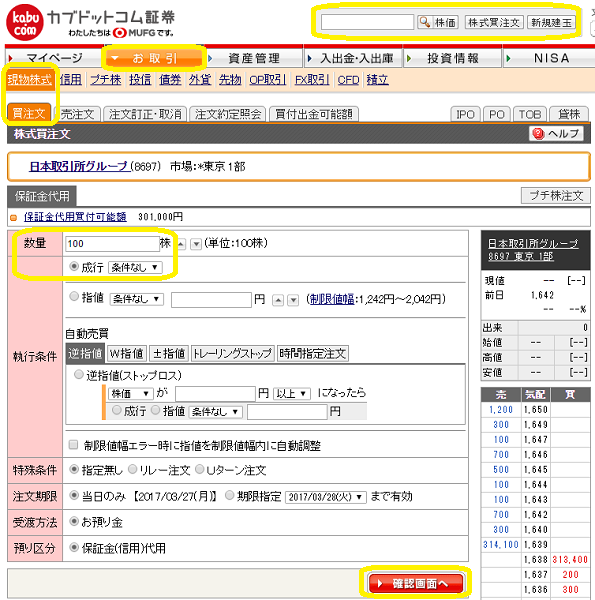The image size is (595, 600).
Task: Select お預り金 settlement radio
Action: (x=74, y=521)
